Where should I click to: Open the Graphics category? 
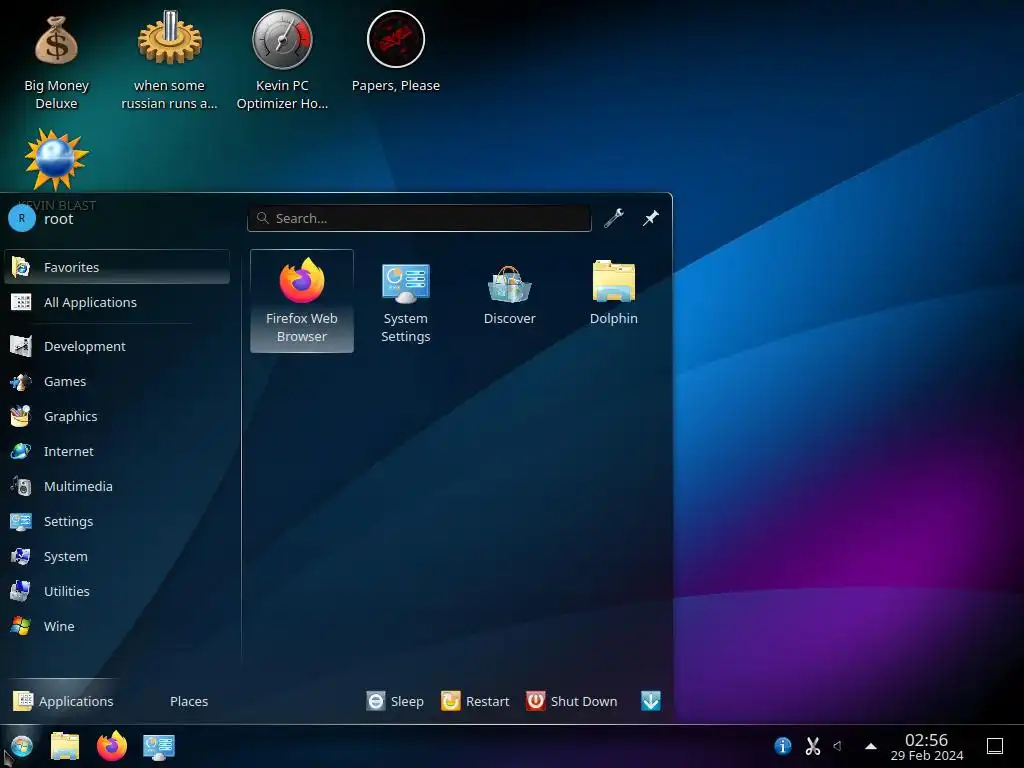[118, 417]
